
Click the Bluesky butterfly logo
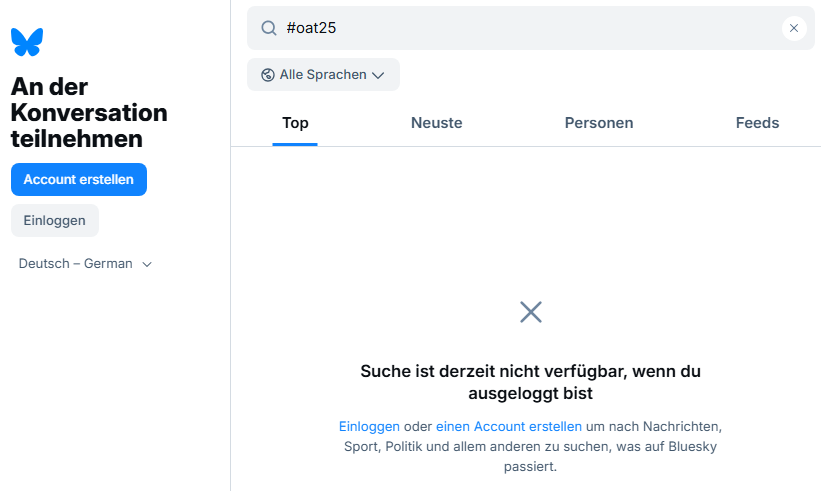27,42
